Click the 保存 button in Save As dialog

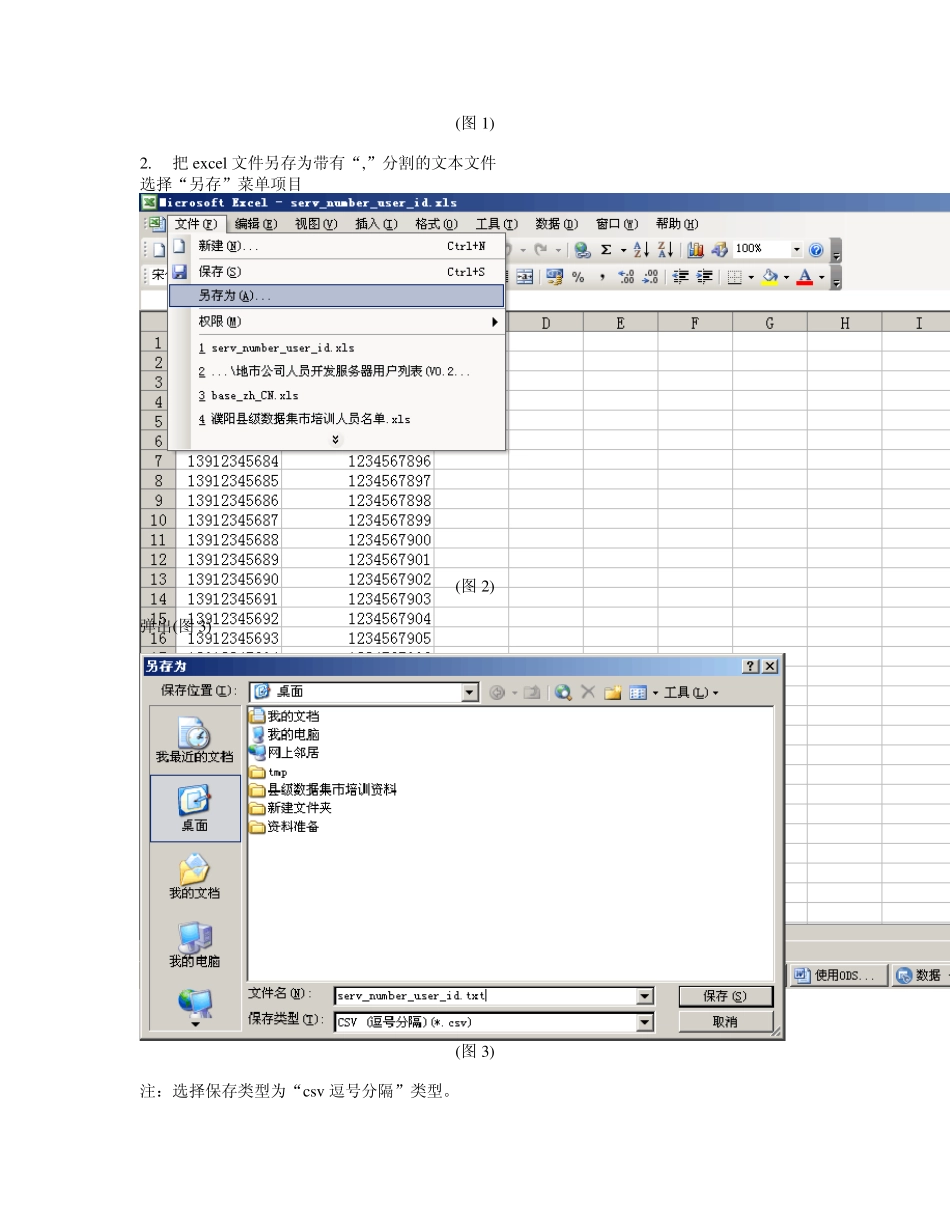(x=725, y=996)
